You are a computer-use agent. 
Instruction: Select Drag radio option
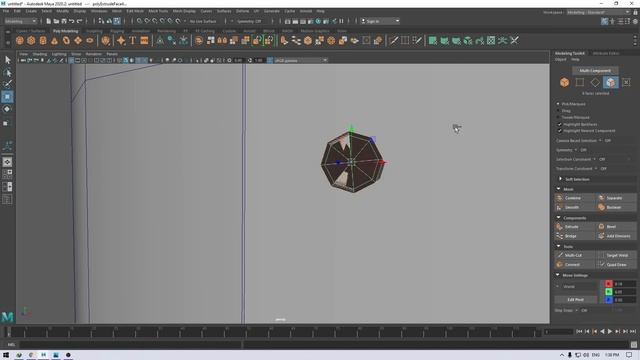(x=558, y=111)
